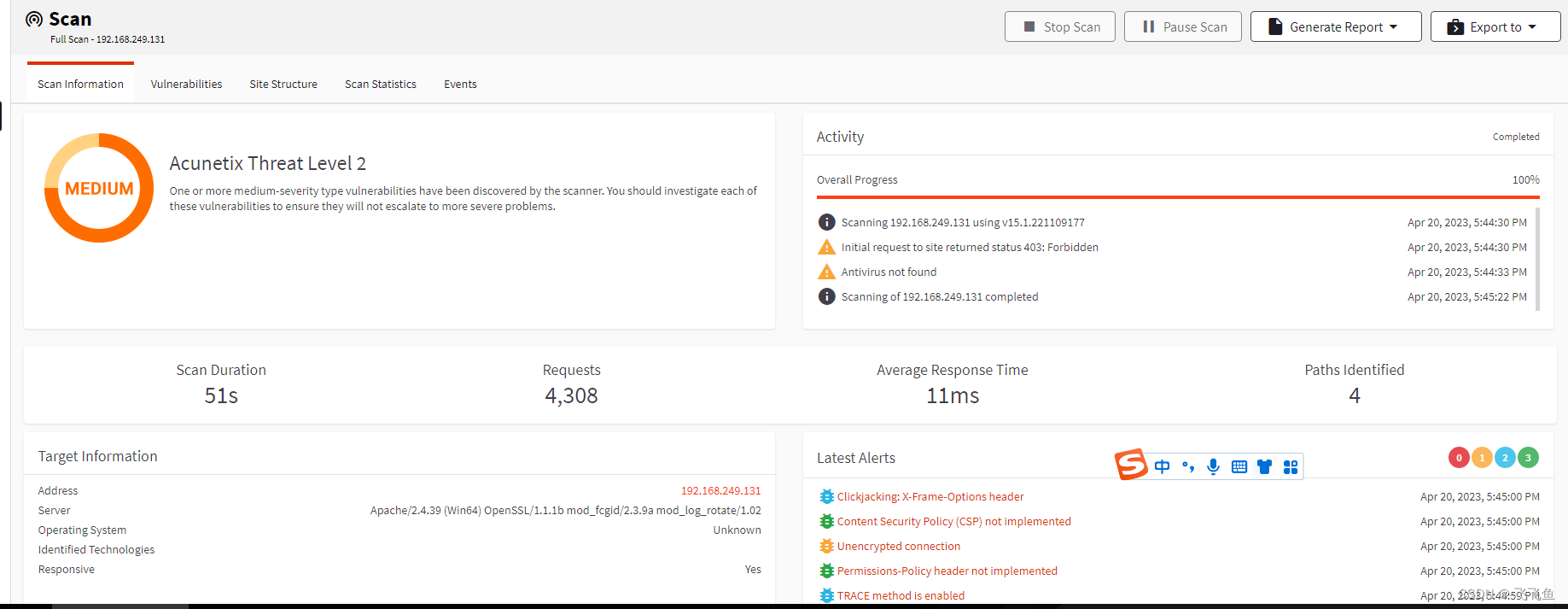Open the Events tab
1568x609 pixels.
[x=460, y=84]
